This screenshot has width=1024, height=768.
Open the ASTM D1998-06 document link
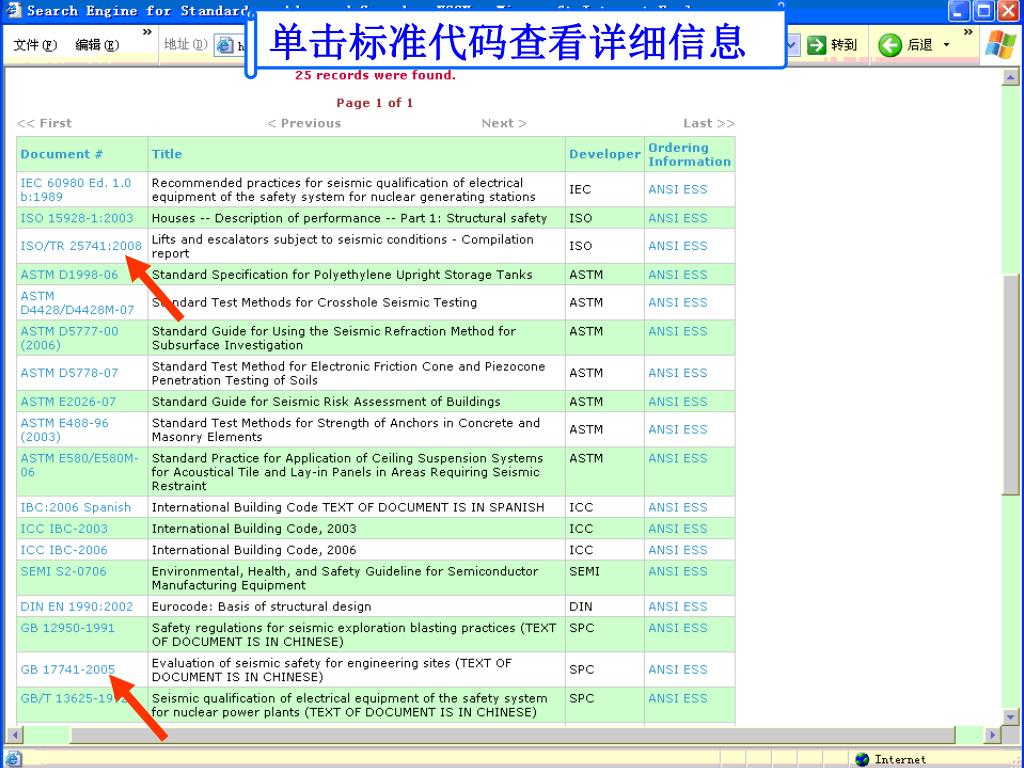pos(69,275)
